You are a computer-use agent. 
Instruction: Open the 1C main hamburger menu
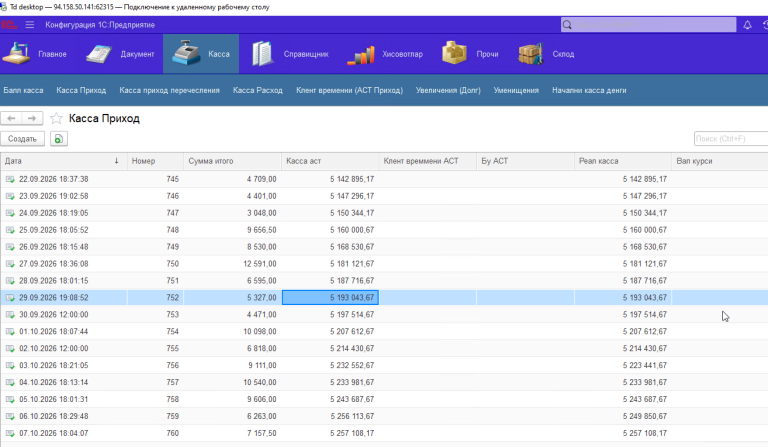click(x=30, y=24)
